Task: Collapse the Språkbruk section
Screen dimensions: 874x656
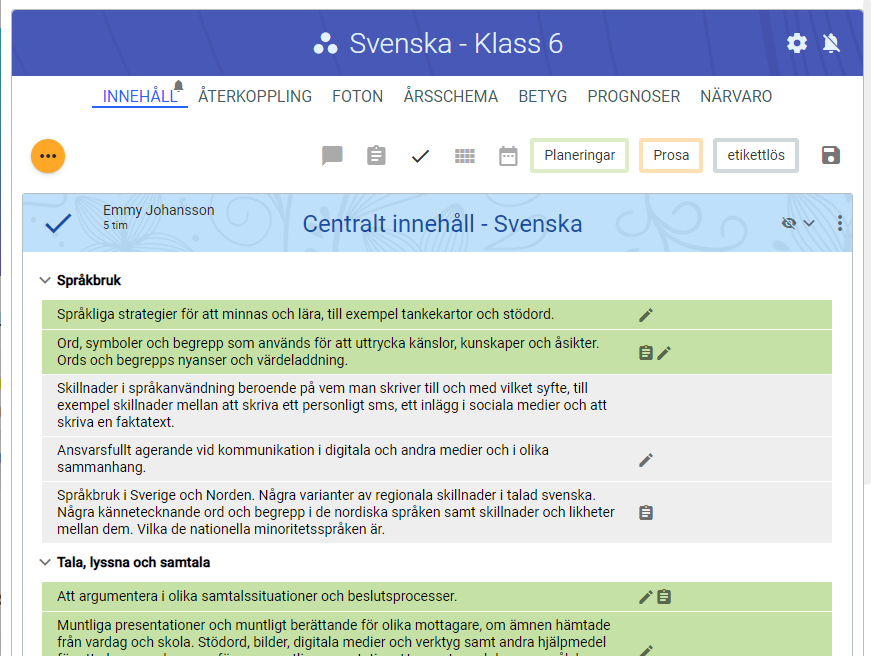Action: coord(45,281)
